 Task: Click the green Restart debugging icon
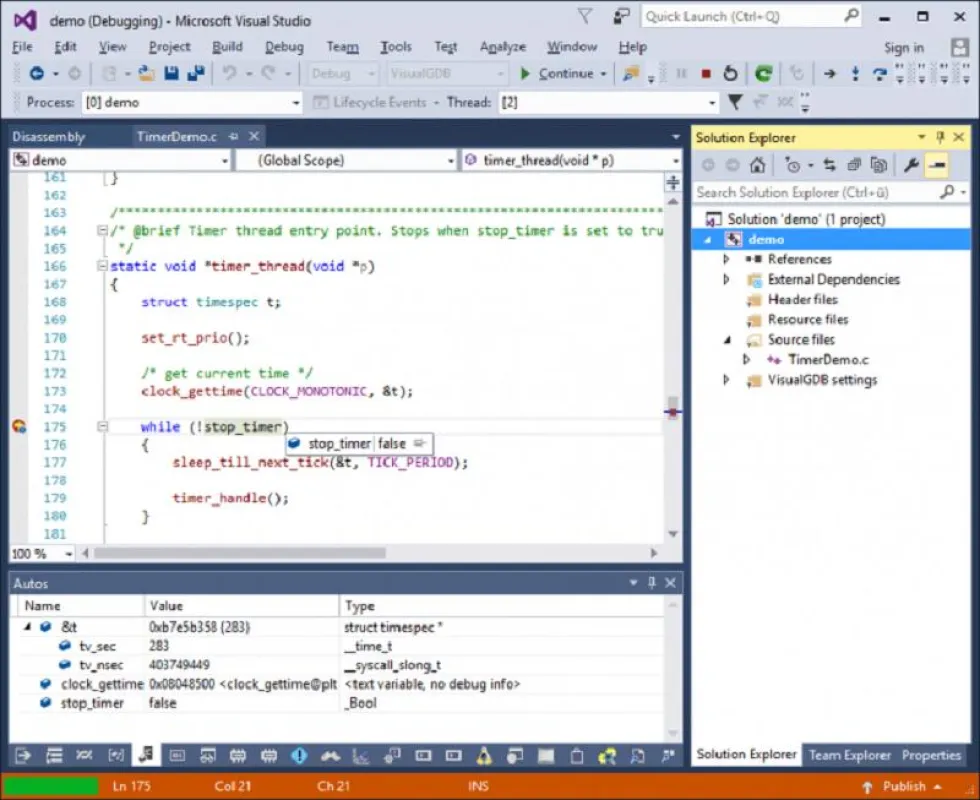[763, 74]
